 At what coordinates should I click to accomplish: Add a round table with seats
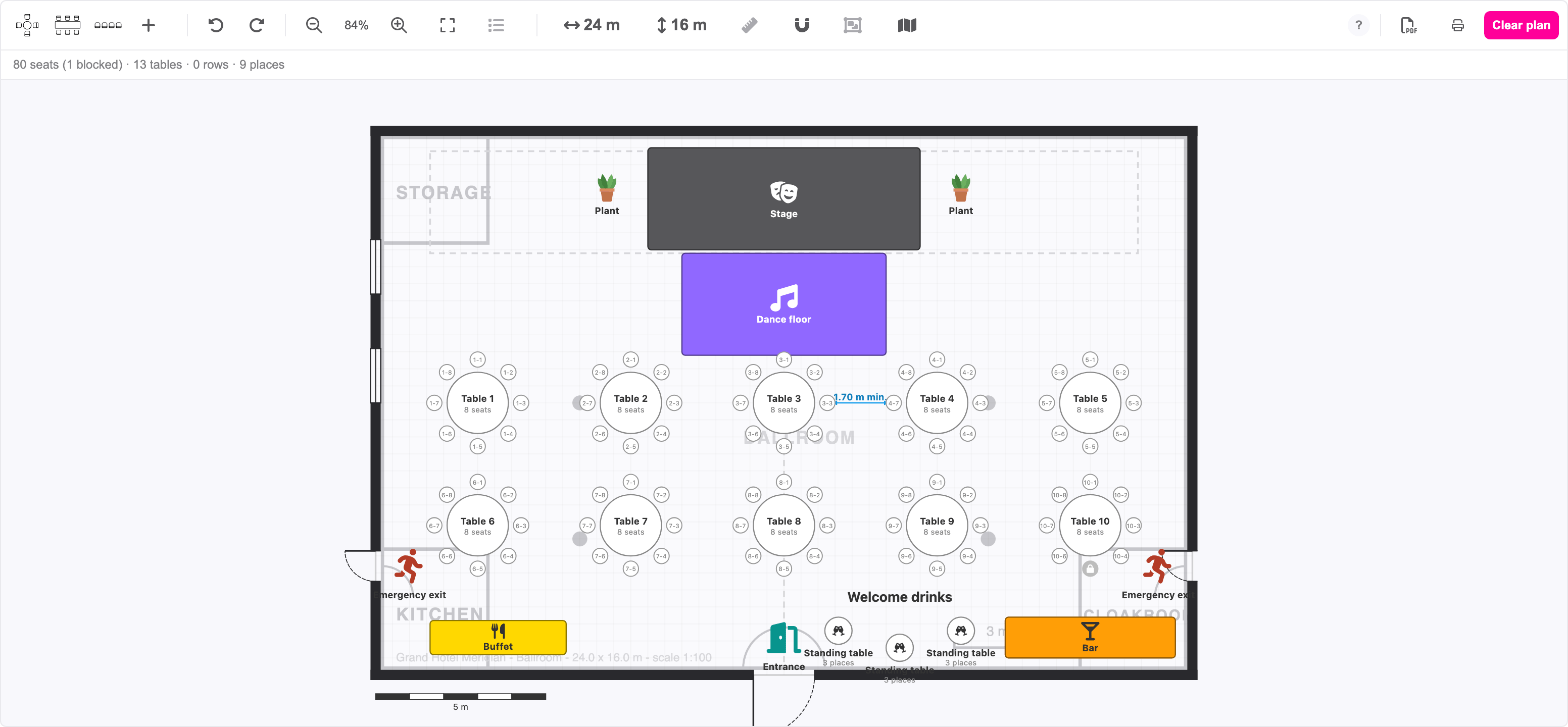click(x=27, y=25)
